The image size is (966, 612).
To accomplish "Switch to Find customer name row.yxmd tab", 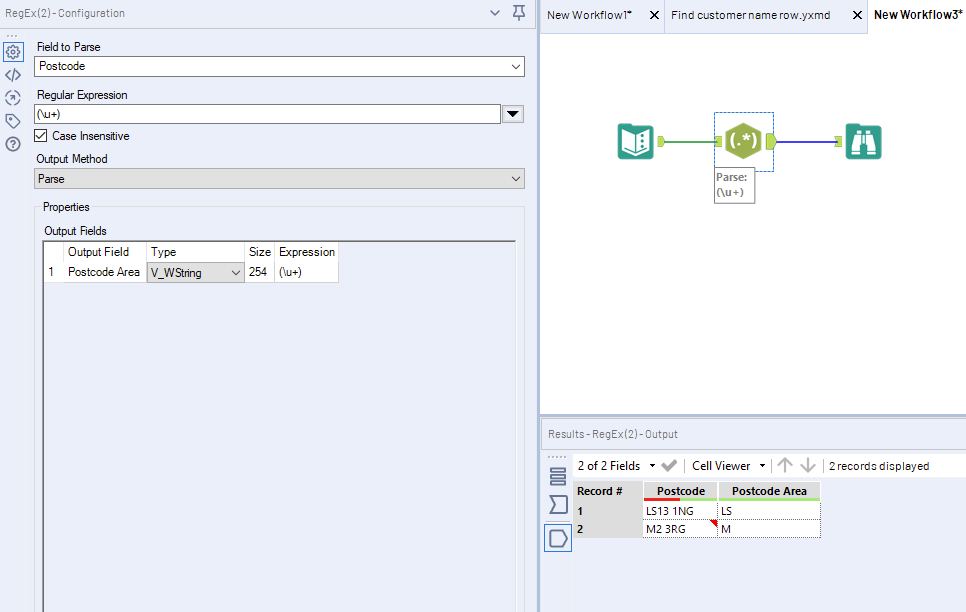I will [750, 15].
